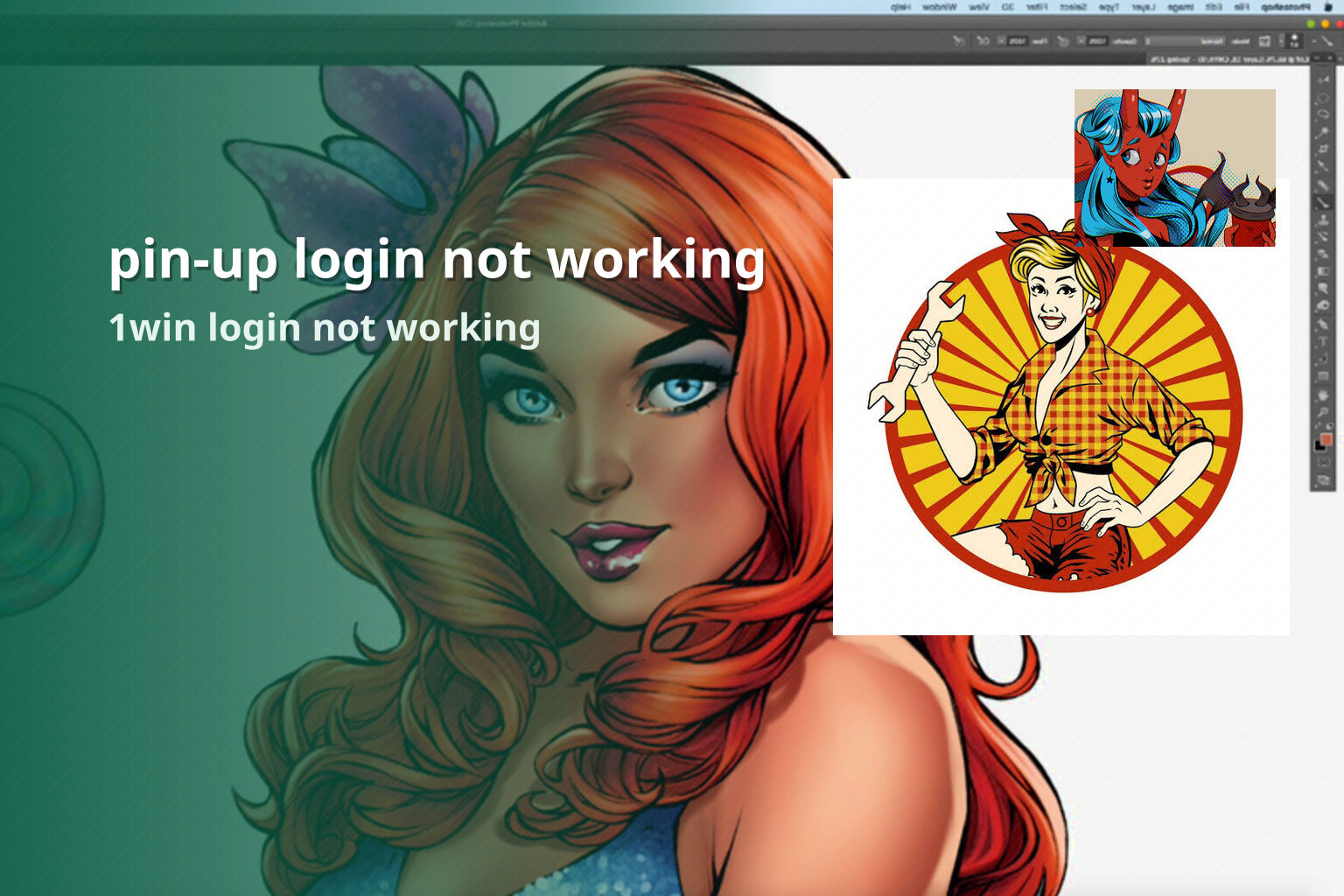Select the Horizontal Type tool
Viewport: 1344px width, 896px height.
1323,341
